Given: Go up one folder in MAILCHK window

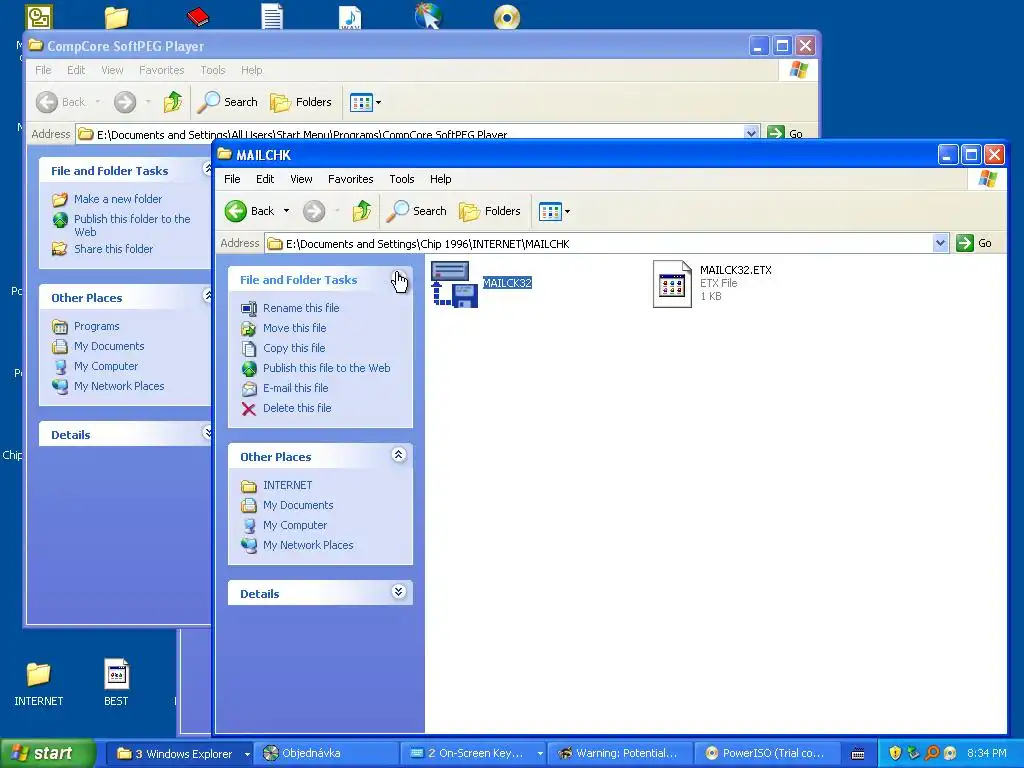Looking at the screenshot, I should pos(362,211).
